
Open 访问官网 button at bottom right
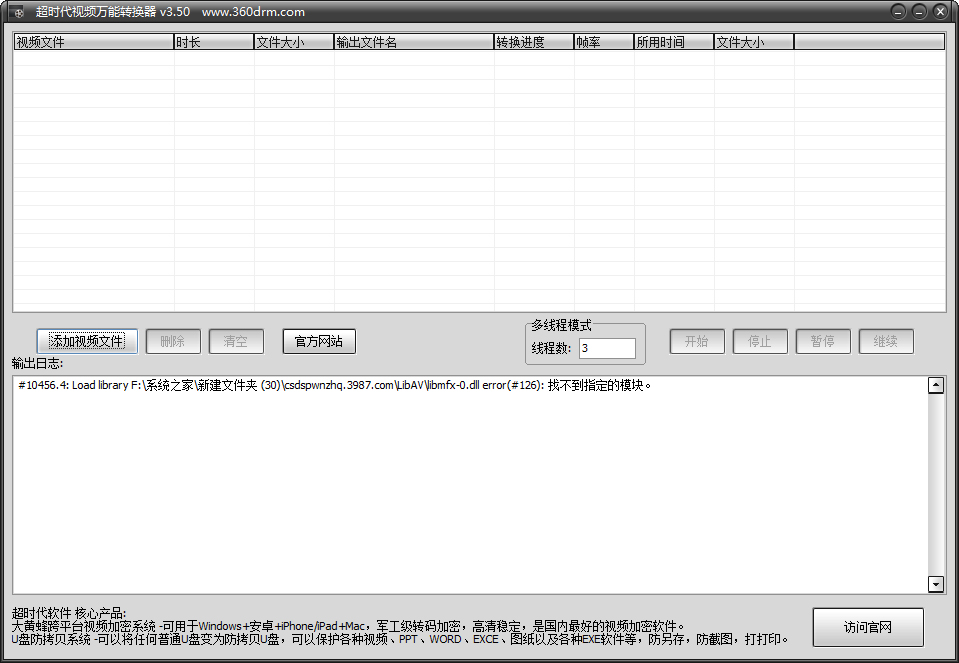coord(868,627)
